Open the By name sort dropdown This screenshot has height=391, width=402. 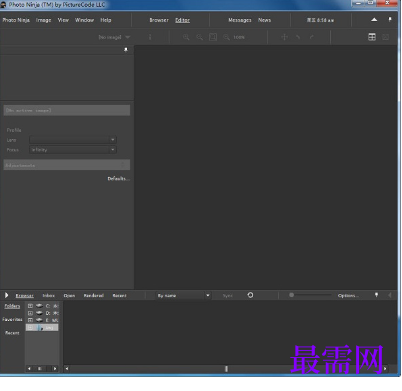coord(183,296)
